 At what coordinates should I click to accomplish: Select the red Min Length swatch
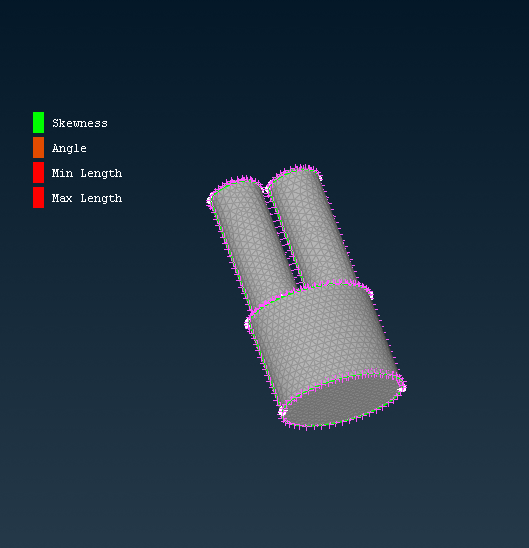[x=38, y=172]
